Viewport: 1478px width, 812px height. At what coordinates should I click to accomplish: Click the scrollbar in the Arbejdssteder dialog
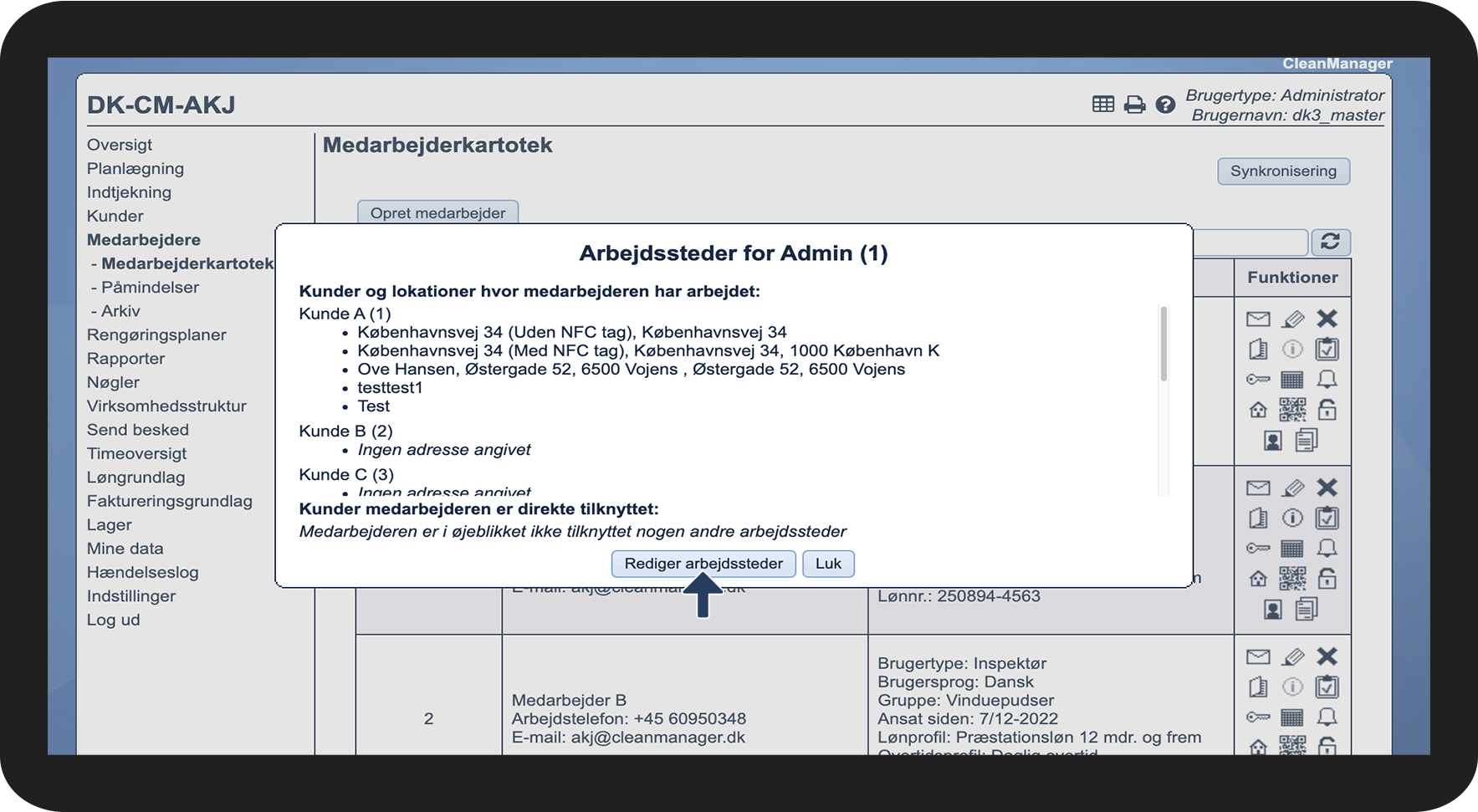(1163, 345)
